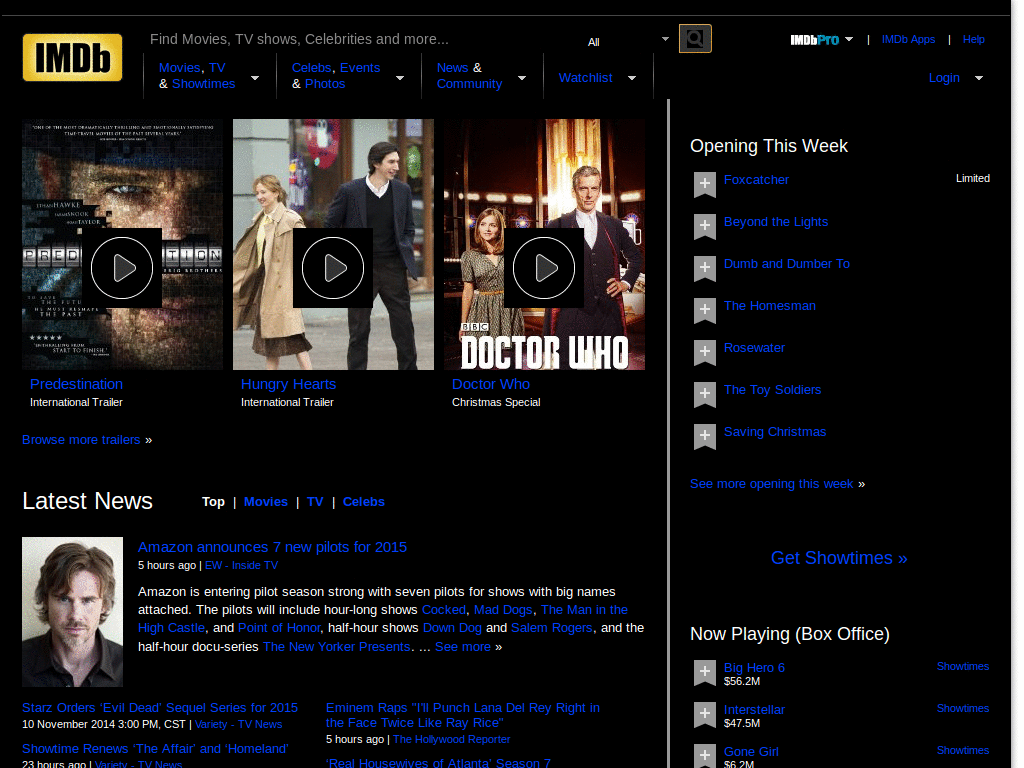
Task: Open the search category All dropdown
Action: 627,41
